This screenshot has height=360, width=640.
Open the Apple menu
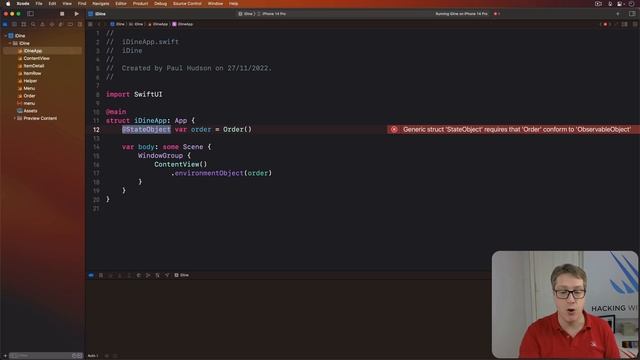pyautogui.click(x=8, y=4)
